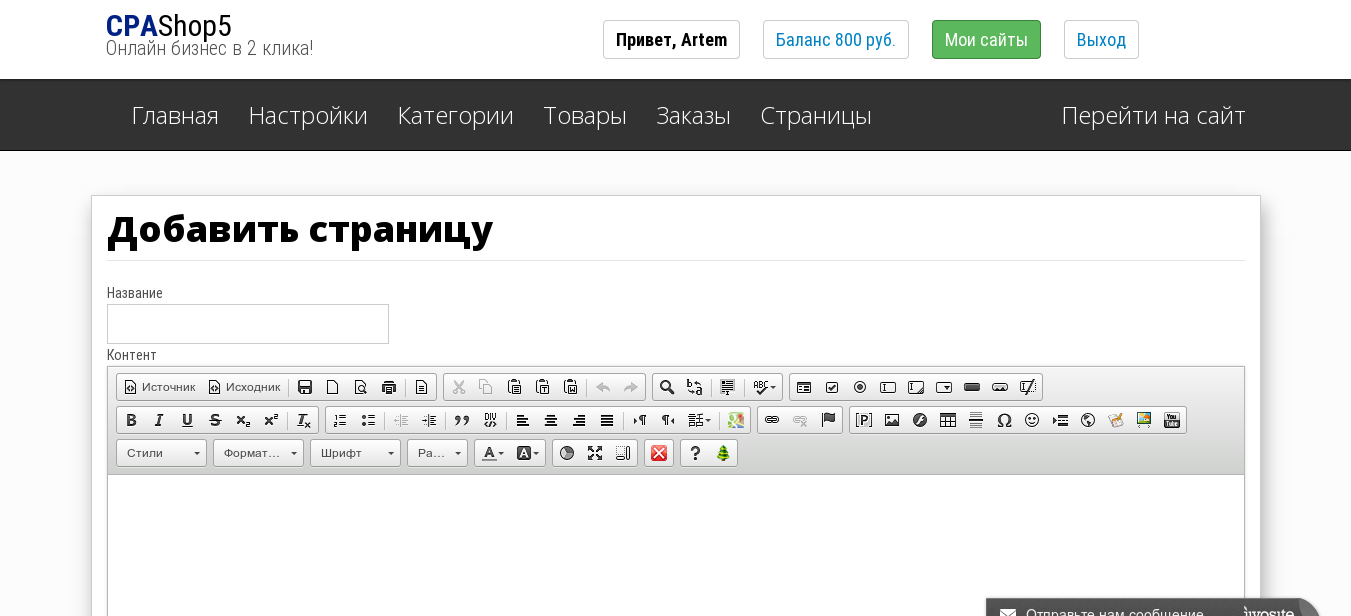The height and width of the screenshot is (616, 1351).
Task: Apply Italic formatting
Action: (x=159, y=420)
